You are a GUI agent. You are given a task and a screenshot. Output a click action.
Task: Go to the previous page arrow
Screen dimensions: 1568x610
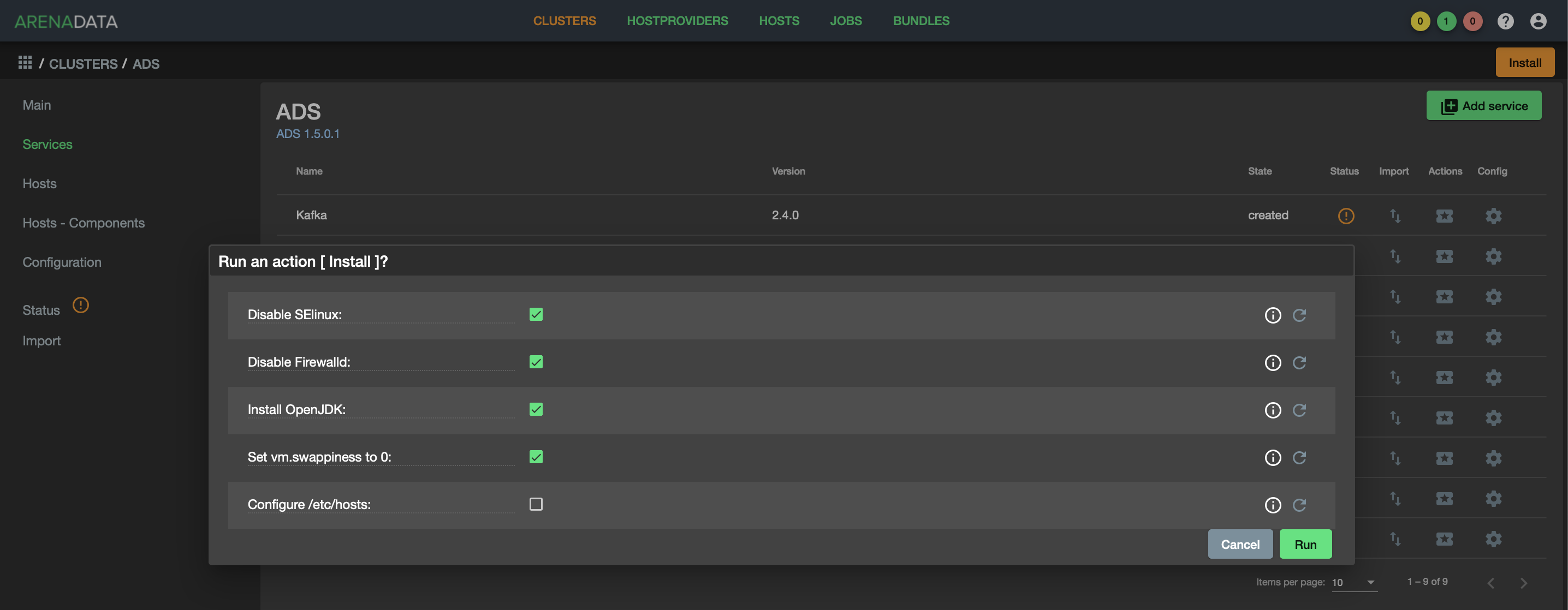click(x=1490, y=583)
